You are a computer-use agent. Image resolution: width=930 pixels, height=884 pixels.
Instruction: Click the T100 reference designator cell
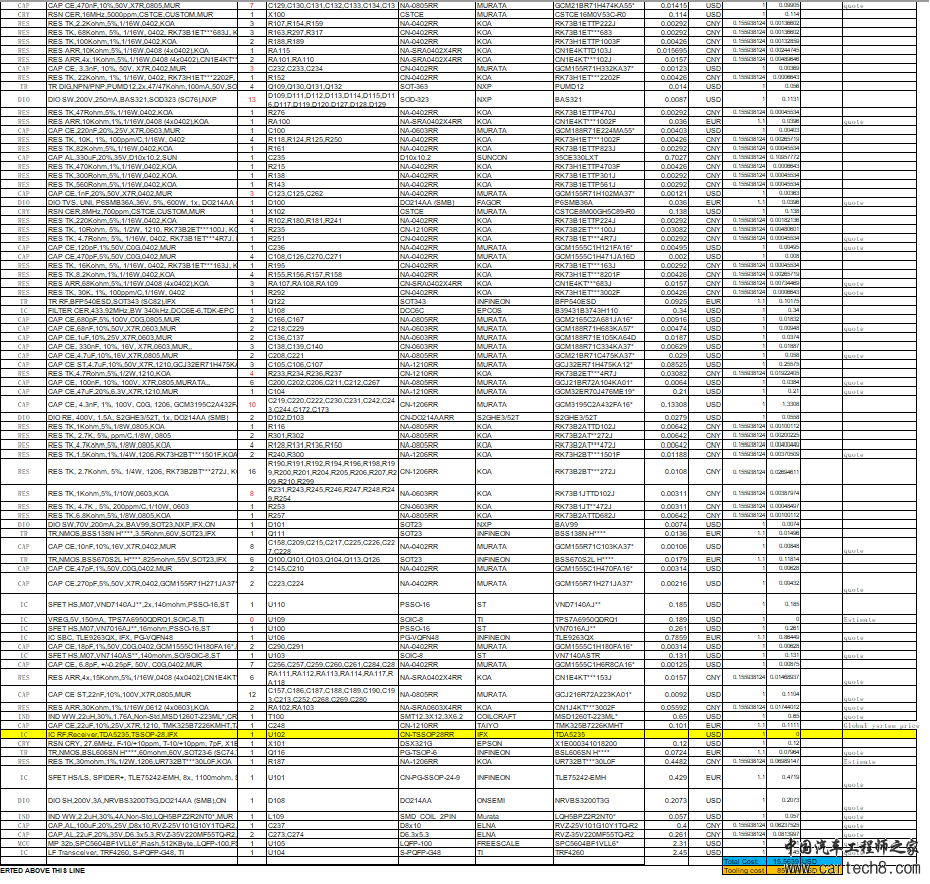click(332, 717)
